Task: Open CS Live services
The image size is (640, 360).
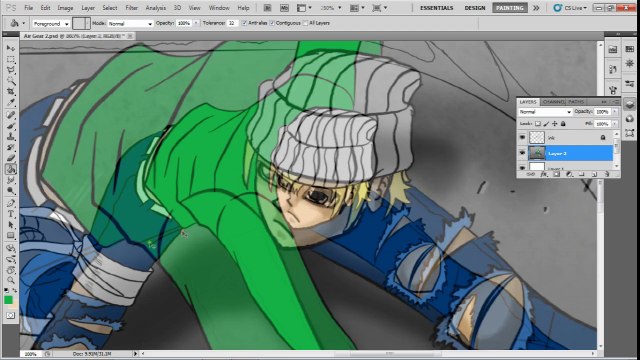Action: click(x=571, y=8)
